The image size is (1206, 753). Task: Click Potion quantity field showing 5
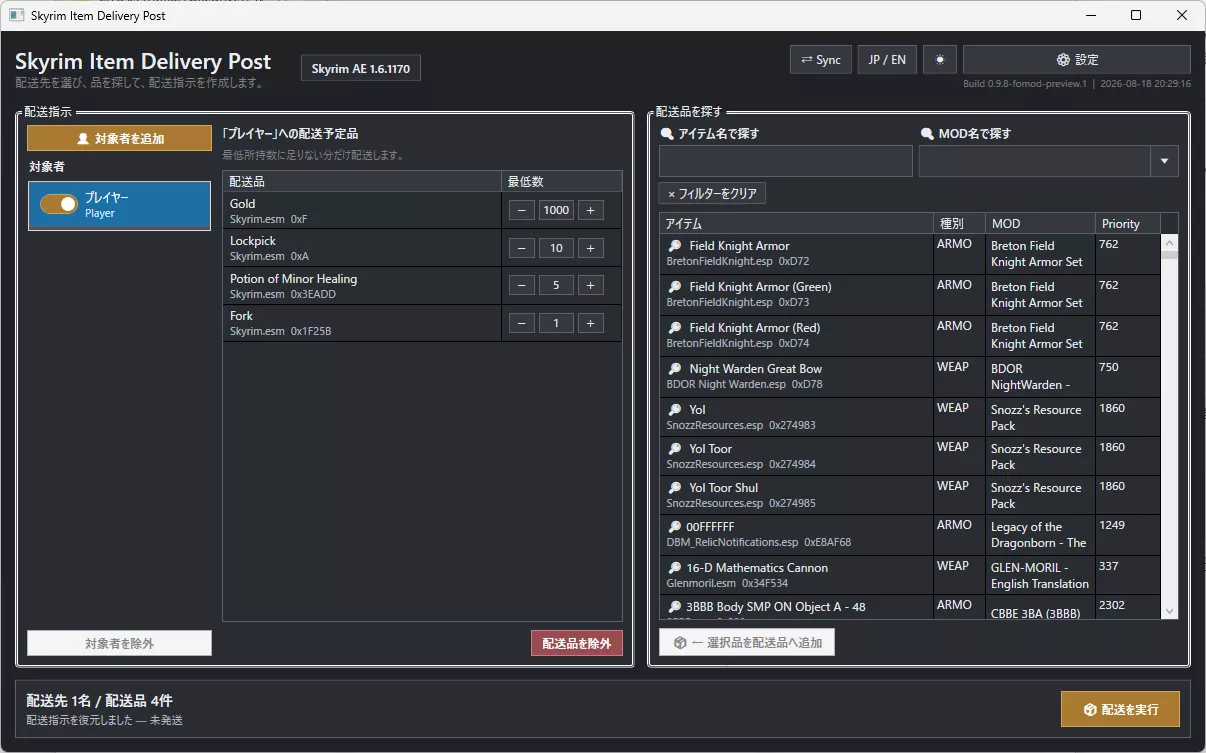click(x=556, y=286)
